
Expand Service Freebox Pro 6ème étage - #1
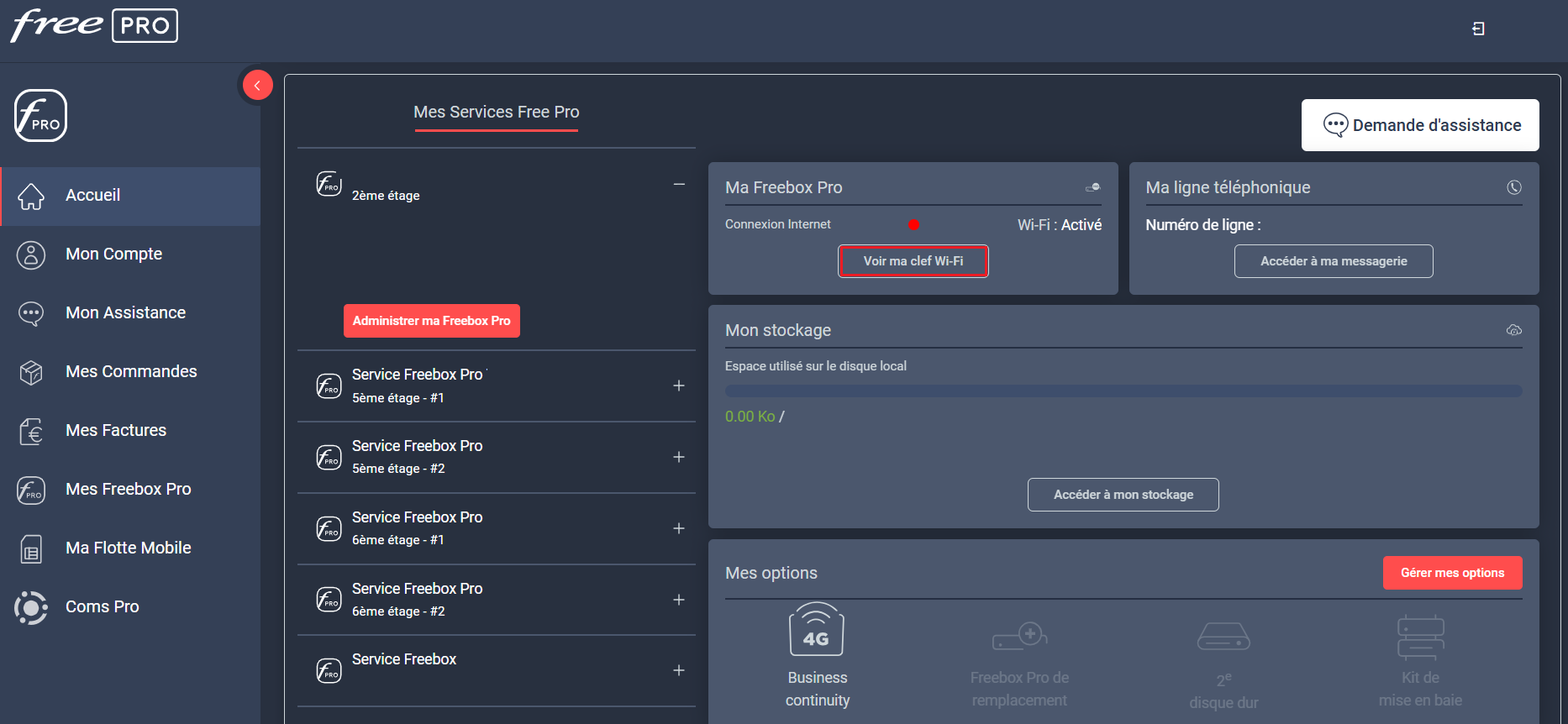tap(679, 528)
